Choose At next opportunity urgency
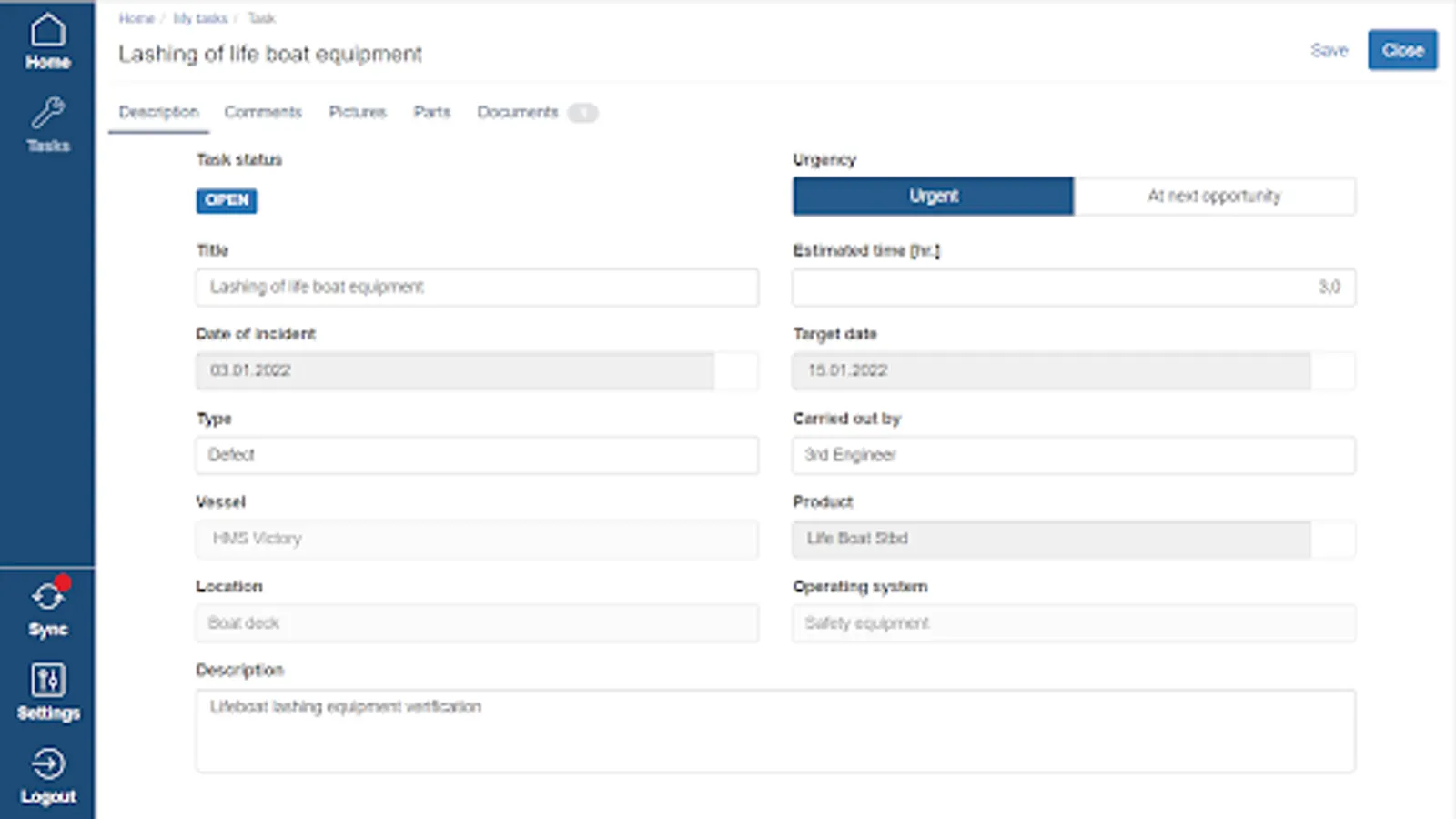The width and height of the screenshot is (1456, 819). [x=1214, y=197]
